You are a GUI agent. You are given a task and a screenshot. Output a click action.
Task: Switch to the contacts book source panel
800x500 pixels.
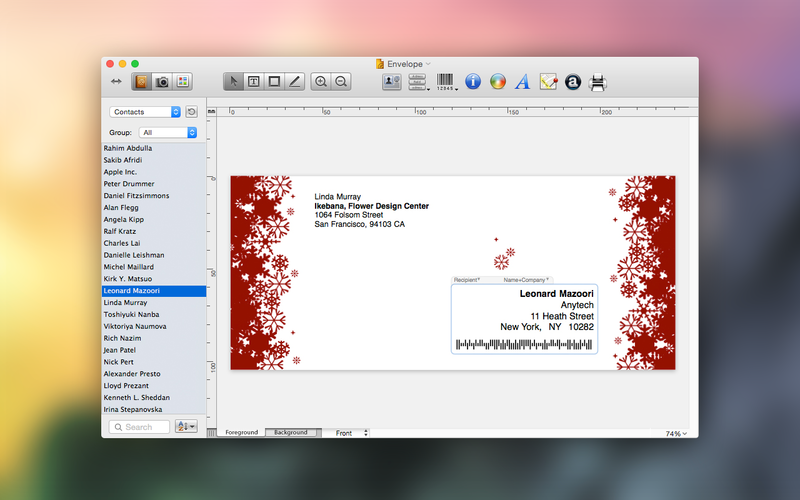click(x=142, y=82)
